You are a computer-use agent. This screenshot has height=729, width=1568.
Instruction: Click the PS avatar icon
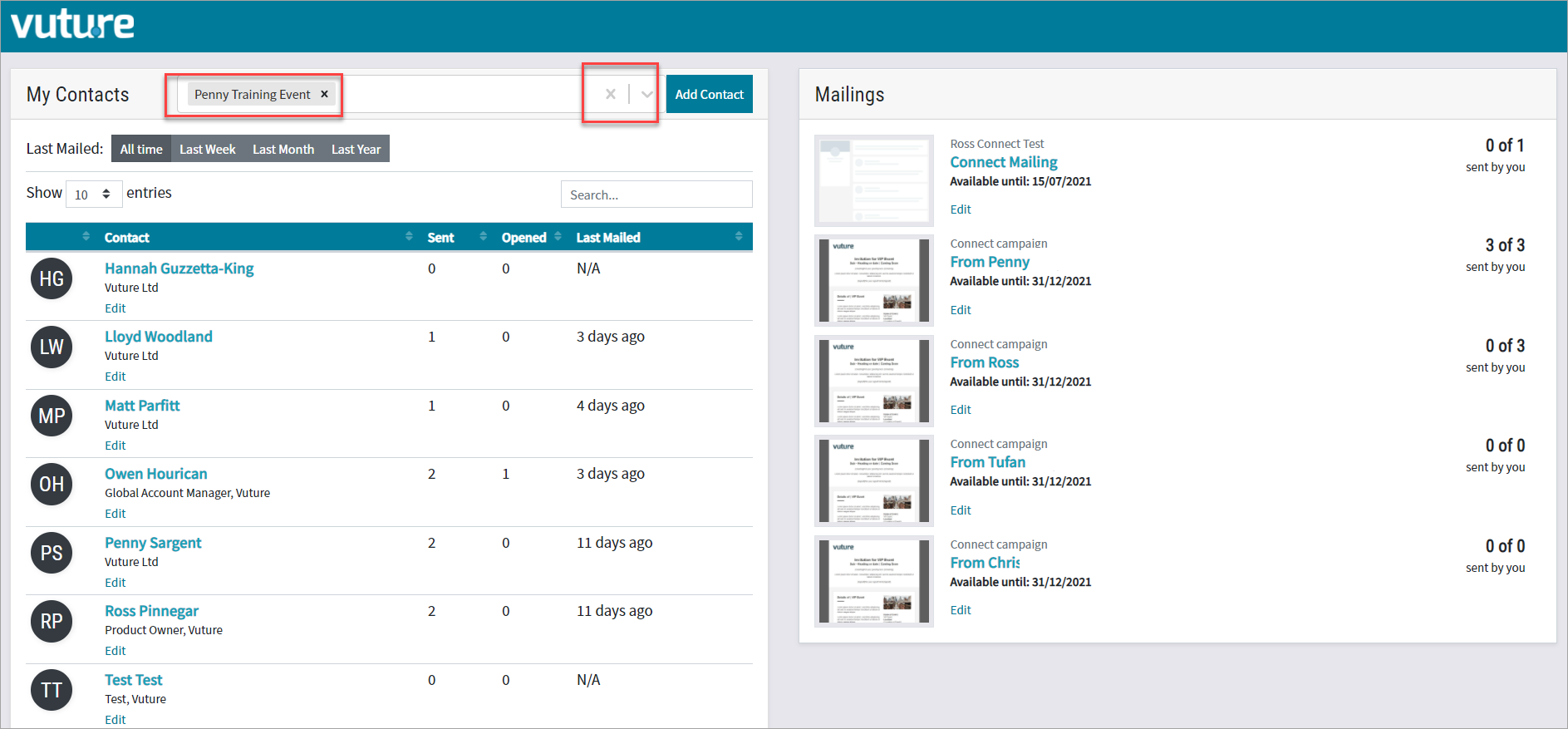tap(52, 553)
